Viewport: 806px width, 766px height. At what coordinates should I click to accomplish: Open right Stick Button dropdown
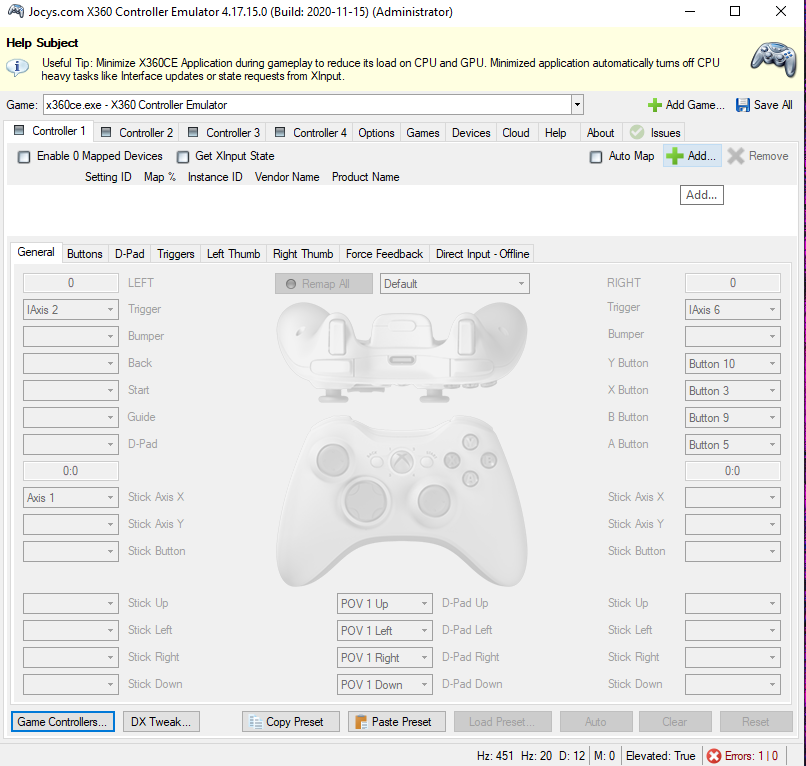pos(732,551)
